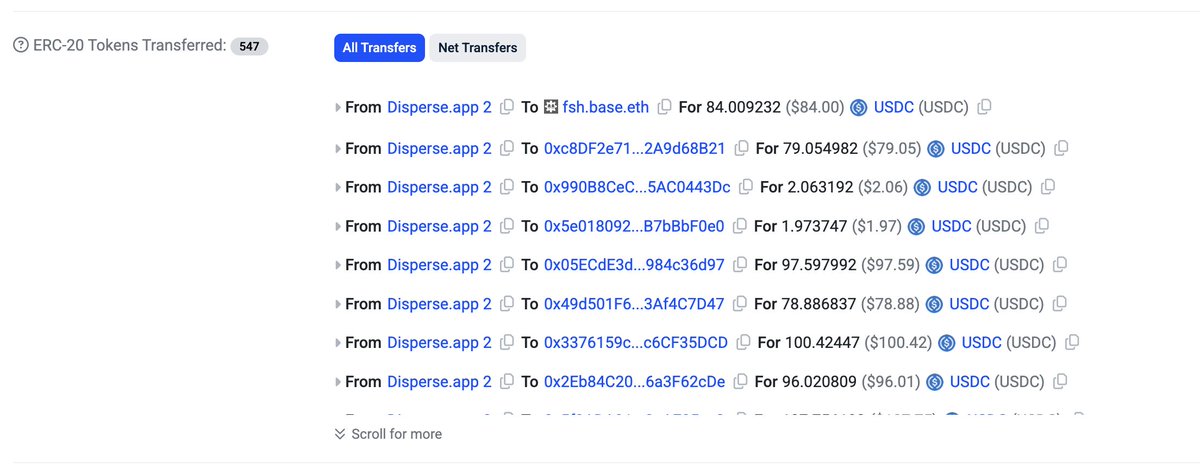
Task: Copy recipient address 0x5e018092...B7bBbF0e0
Action: (740, 226)
